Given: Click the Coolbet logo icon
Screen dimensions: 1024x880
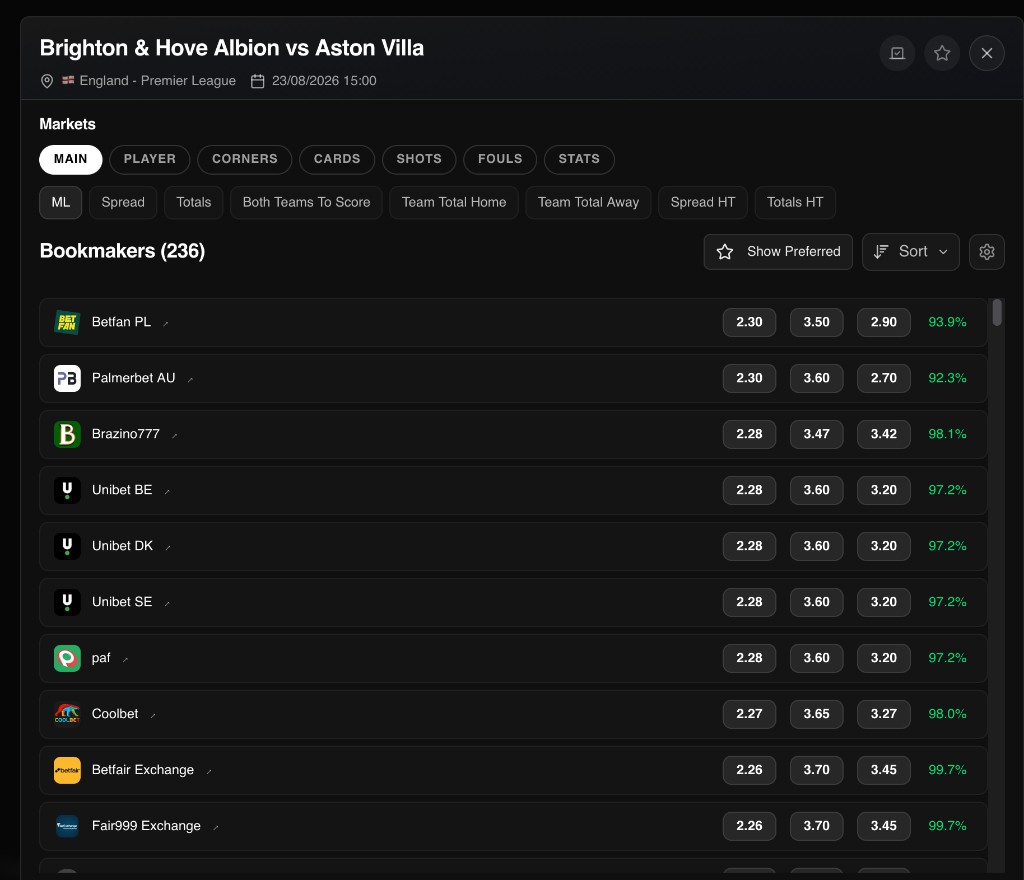Looking at the screenshot, I should (67, 714).
